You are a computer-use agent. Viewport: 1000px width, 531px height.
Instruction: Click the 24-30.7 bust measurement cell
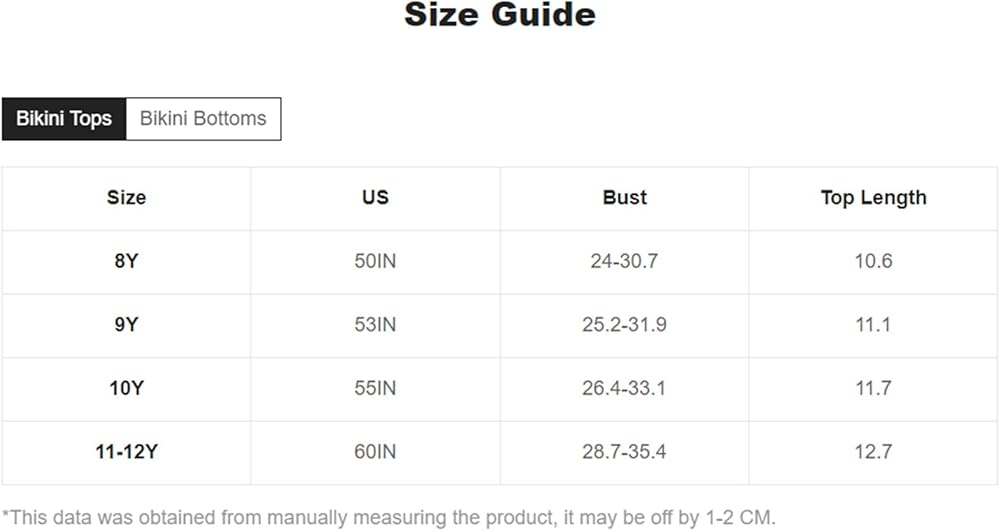coord(625,261)
